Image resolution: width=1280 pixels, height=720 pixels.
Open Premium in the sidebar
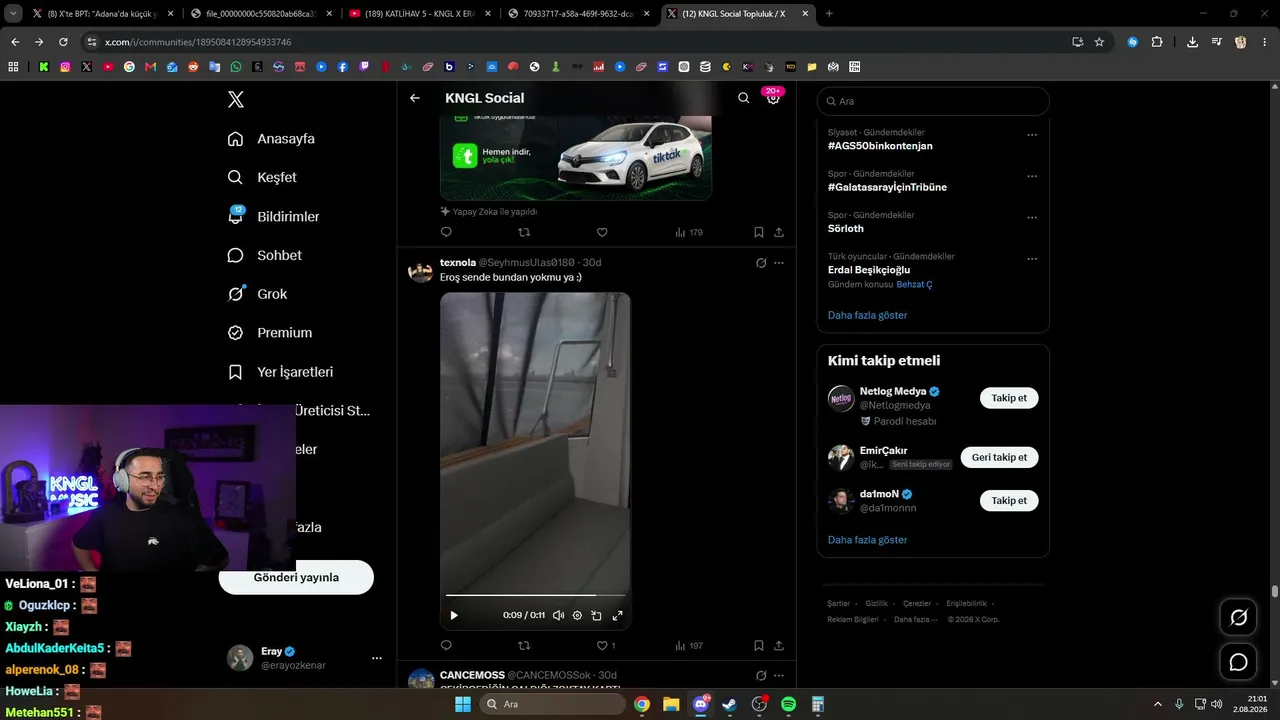click(x=270, y=333)
